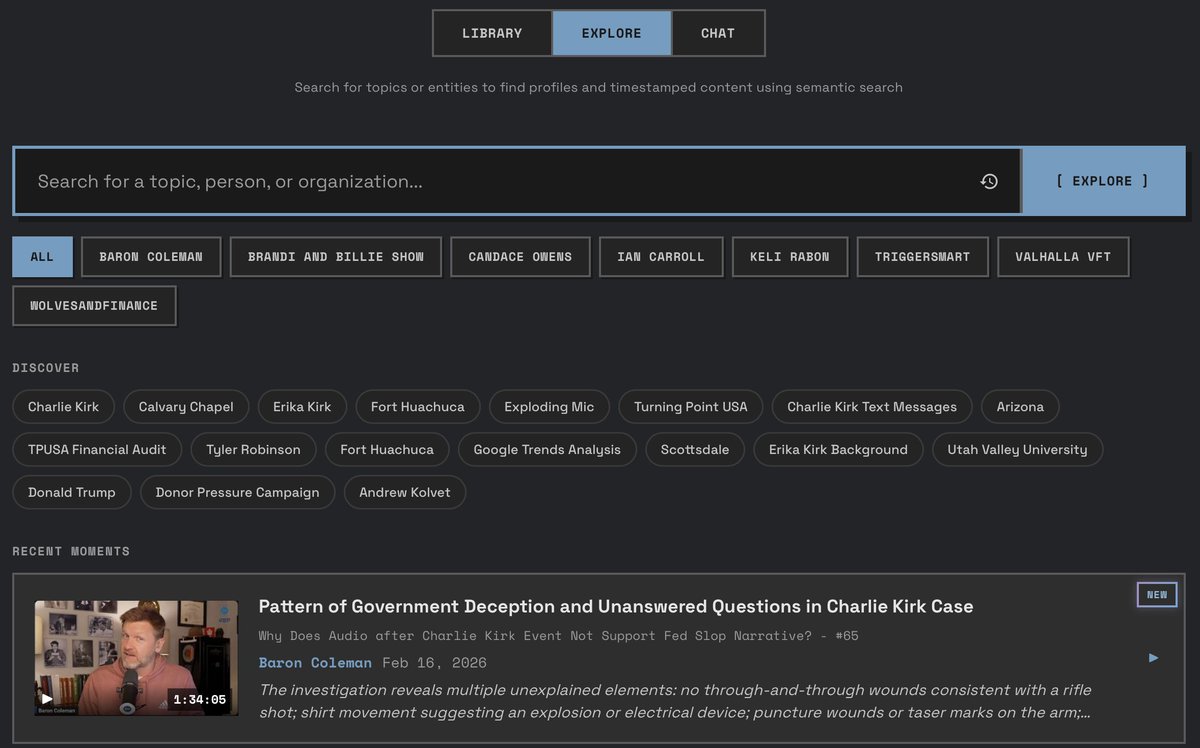Screen dimensions: 1200x748
Task: Select the Explore tab
Action: (x=612, y=33)
